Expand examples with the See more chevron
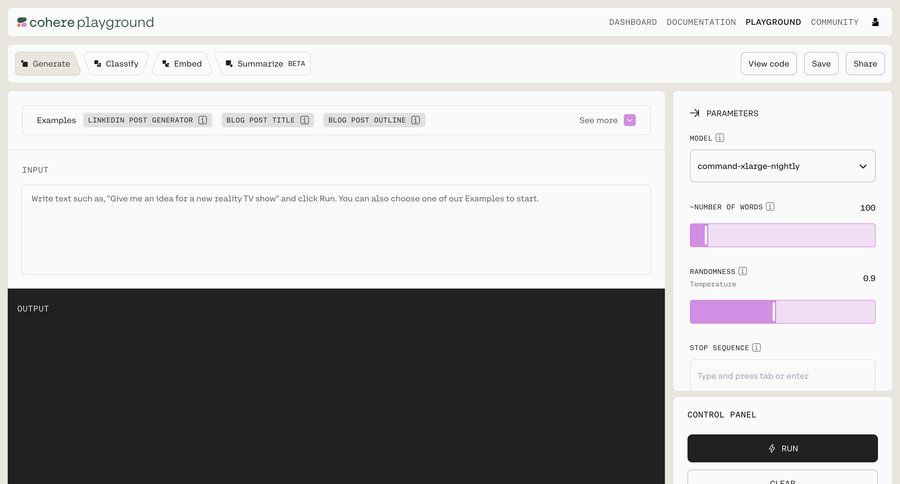The width and height of the screenshot is (900, 484). point(630,120)
